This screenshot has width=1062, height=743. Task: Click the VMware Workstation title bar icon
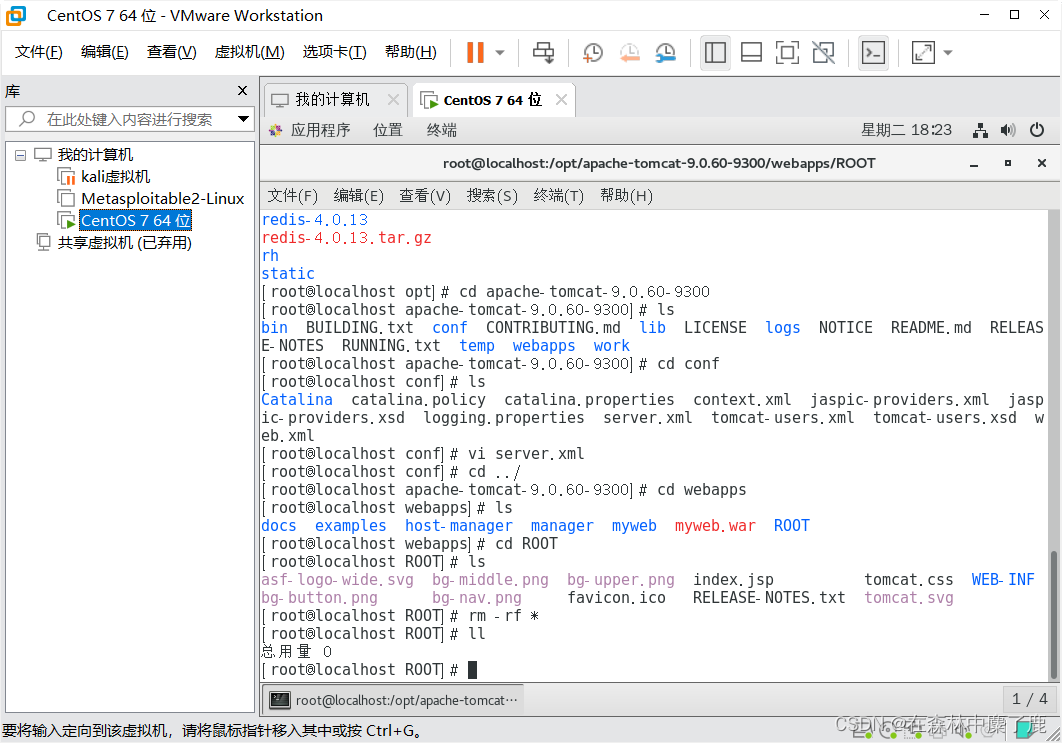(x=16, y=15)
